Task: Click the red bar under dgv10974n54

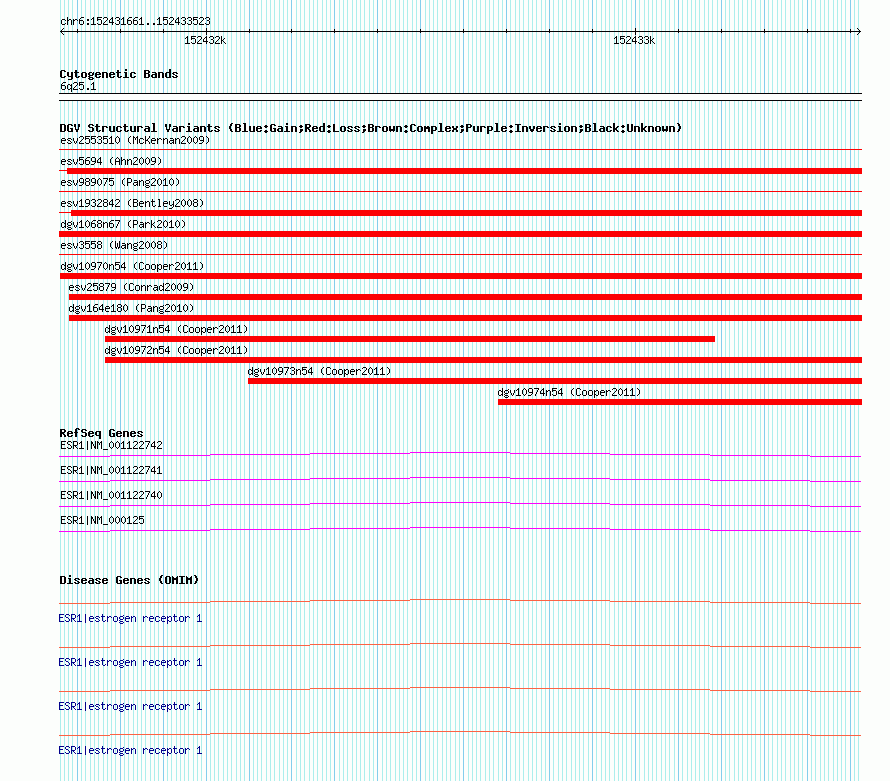Action: click(x=680, y=402)
